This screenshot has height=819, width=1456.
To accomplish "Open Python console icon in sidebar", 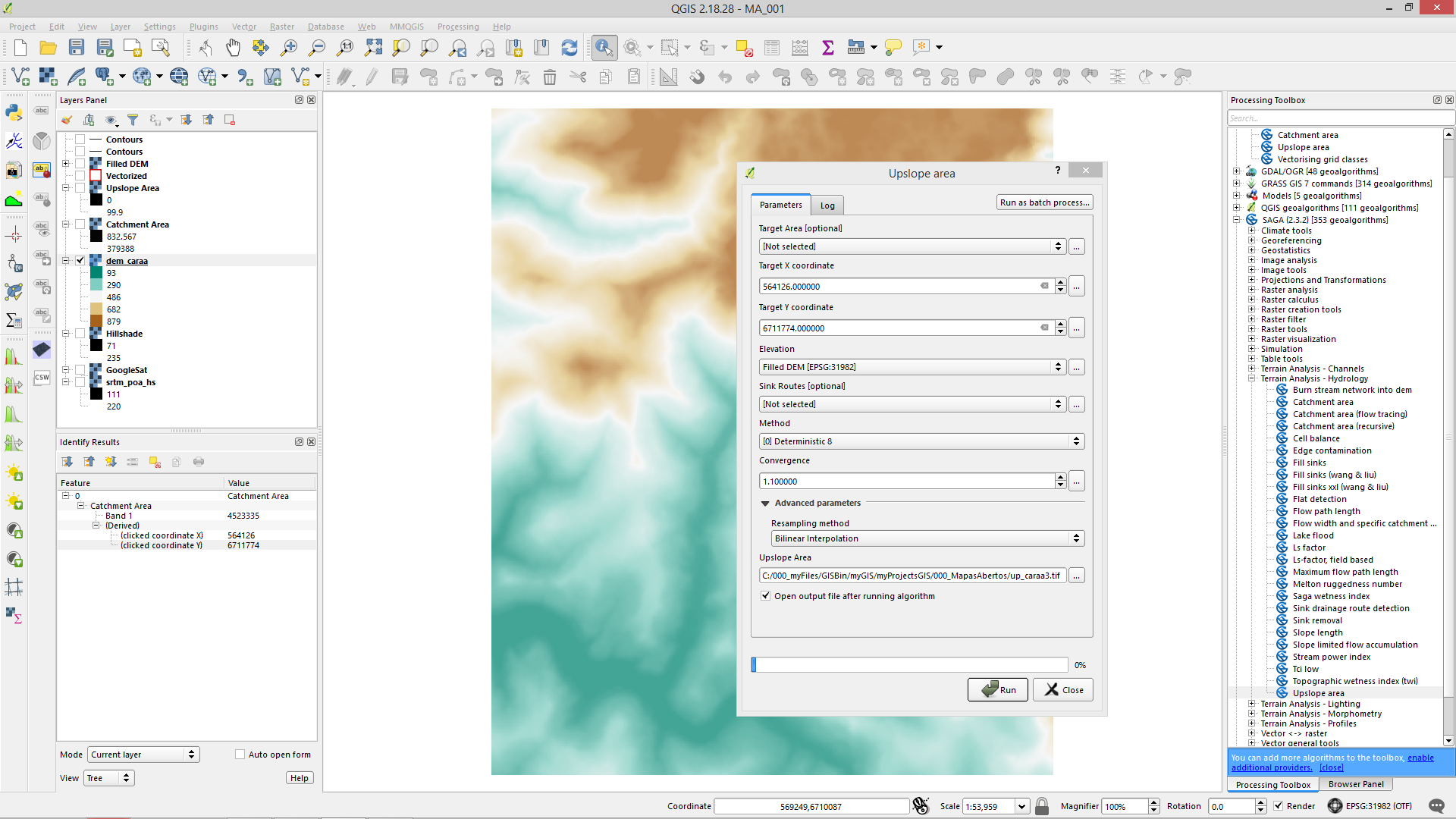I will [x=14, y=112].
